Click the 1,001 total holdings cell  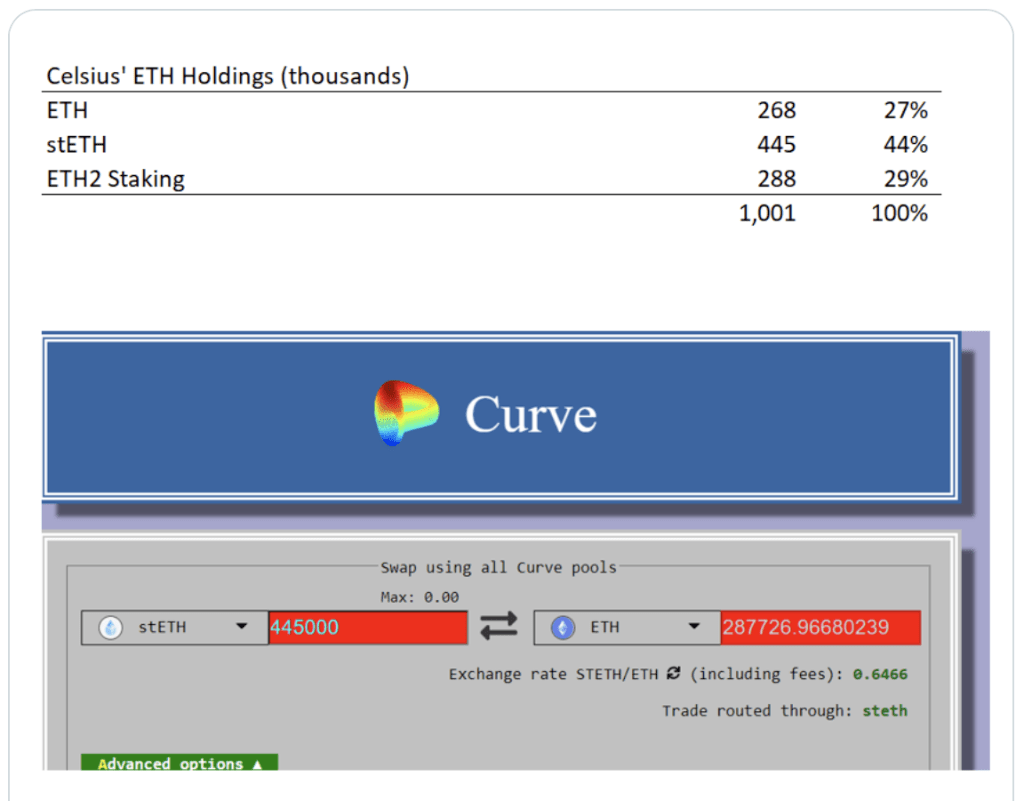click(767, 213)
